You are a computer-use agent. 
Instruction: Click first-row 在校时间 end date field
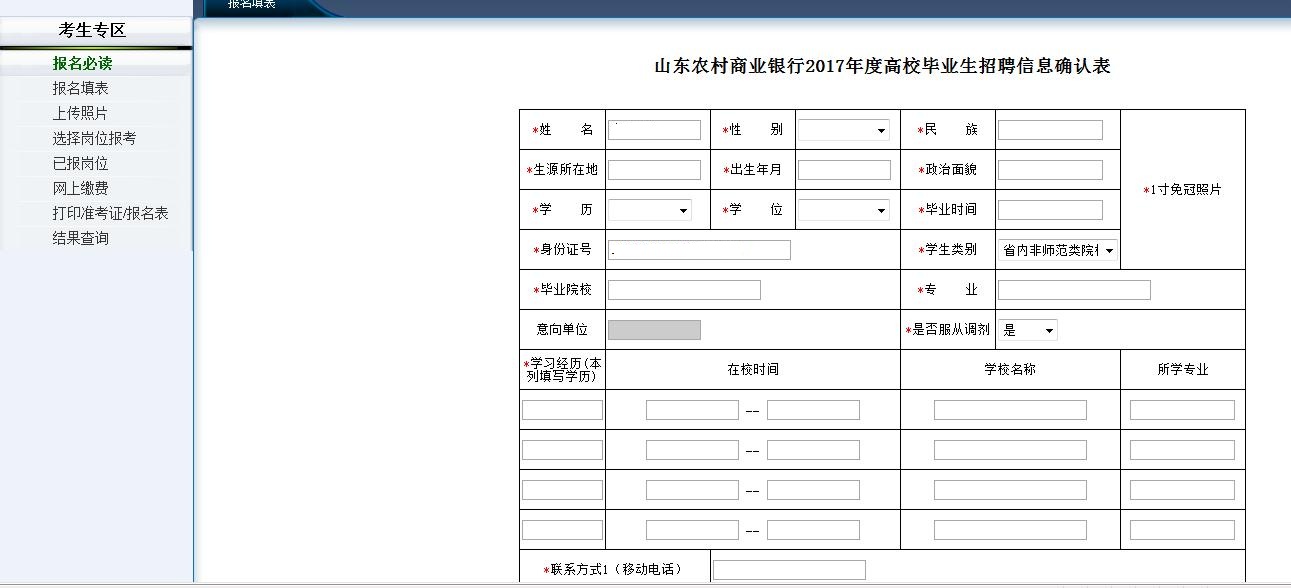[x=813, y=410]
